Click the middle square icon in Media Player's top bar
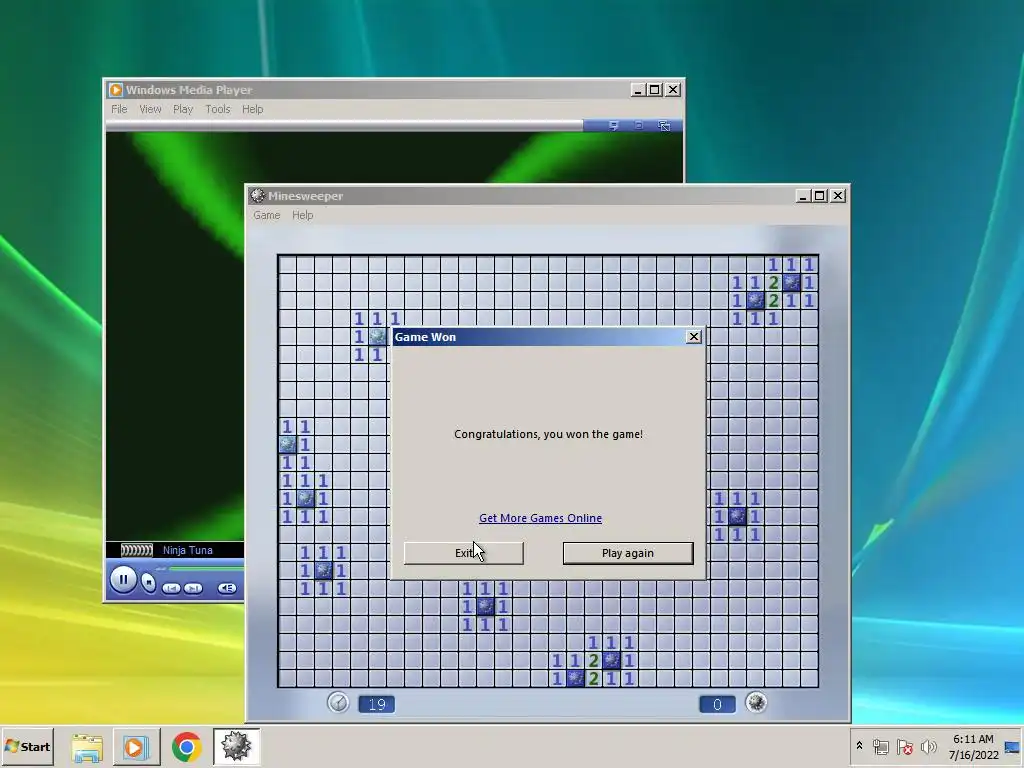The image size is (1024, 768). point(639,125)
